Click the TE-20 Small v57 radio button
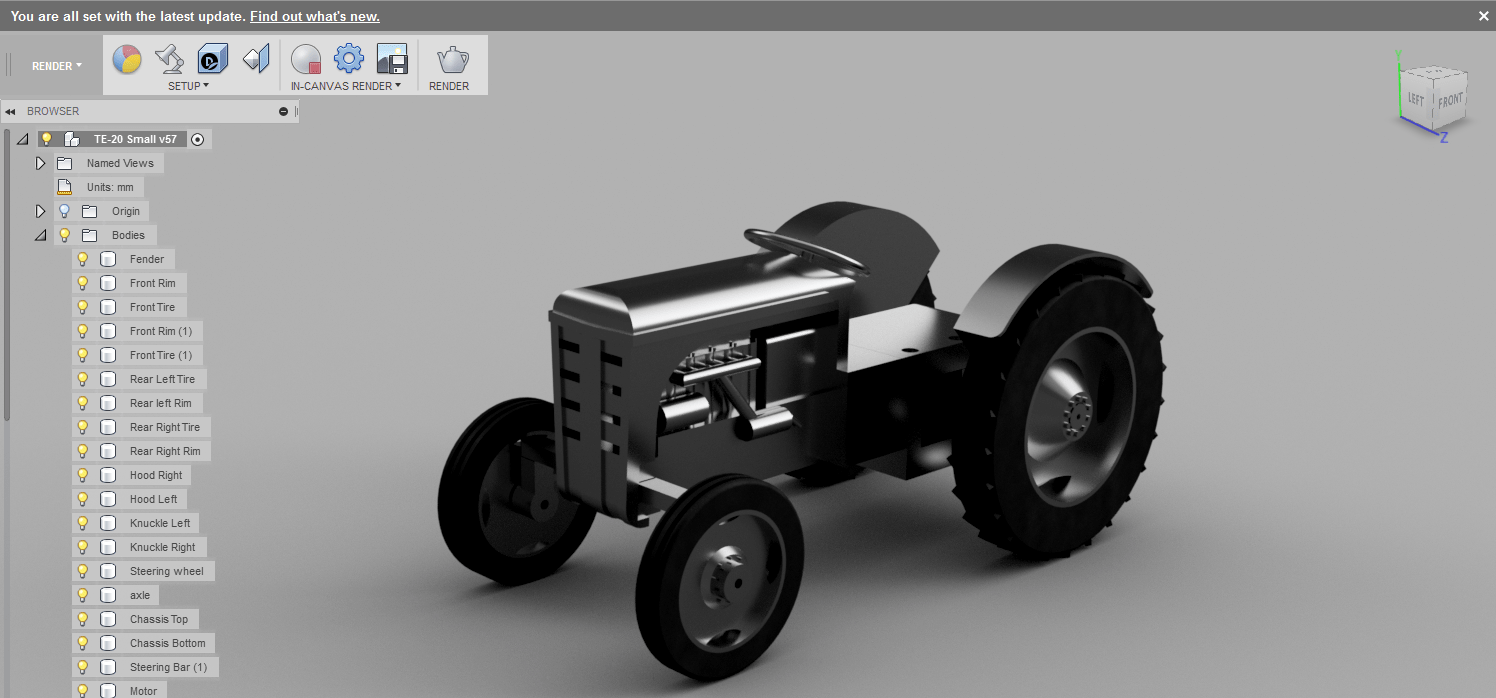Screen dimensions: 1496x698 click(x=198, y=139)
